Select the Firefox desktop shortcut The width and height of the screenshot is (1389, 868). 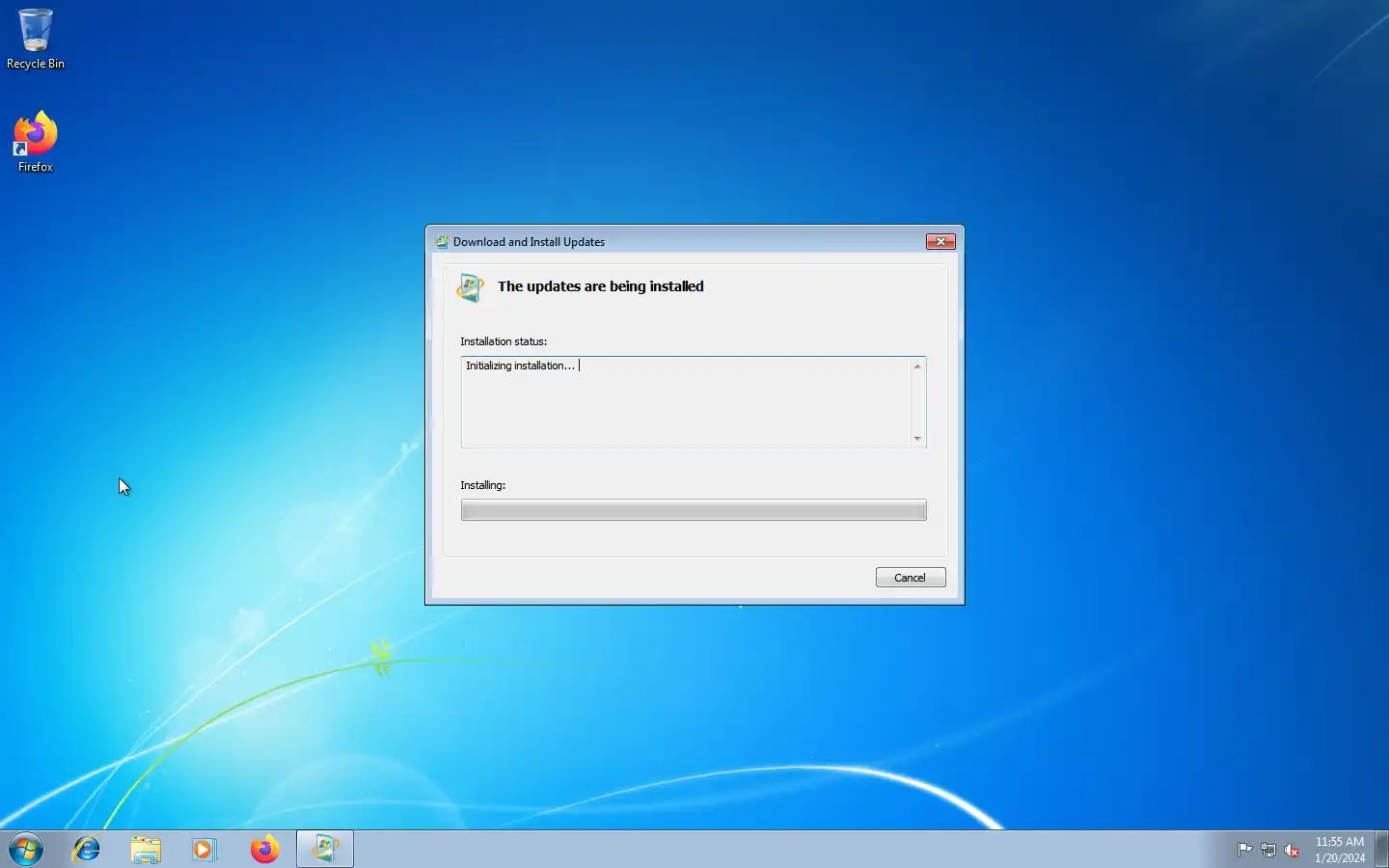tap(36, 142)
